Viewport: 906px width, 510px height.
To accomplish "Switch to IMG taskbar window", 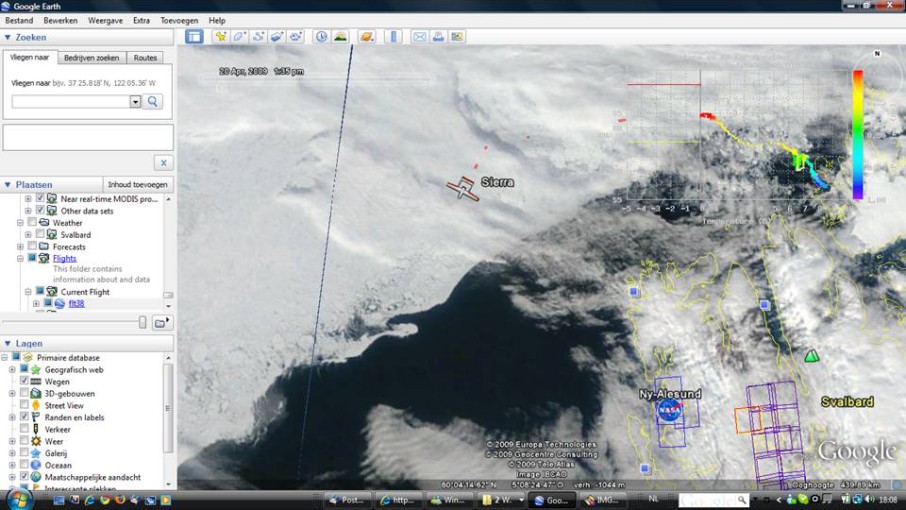I will pyautogui.click(x=603, y=500).
